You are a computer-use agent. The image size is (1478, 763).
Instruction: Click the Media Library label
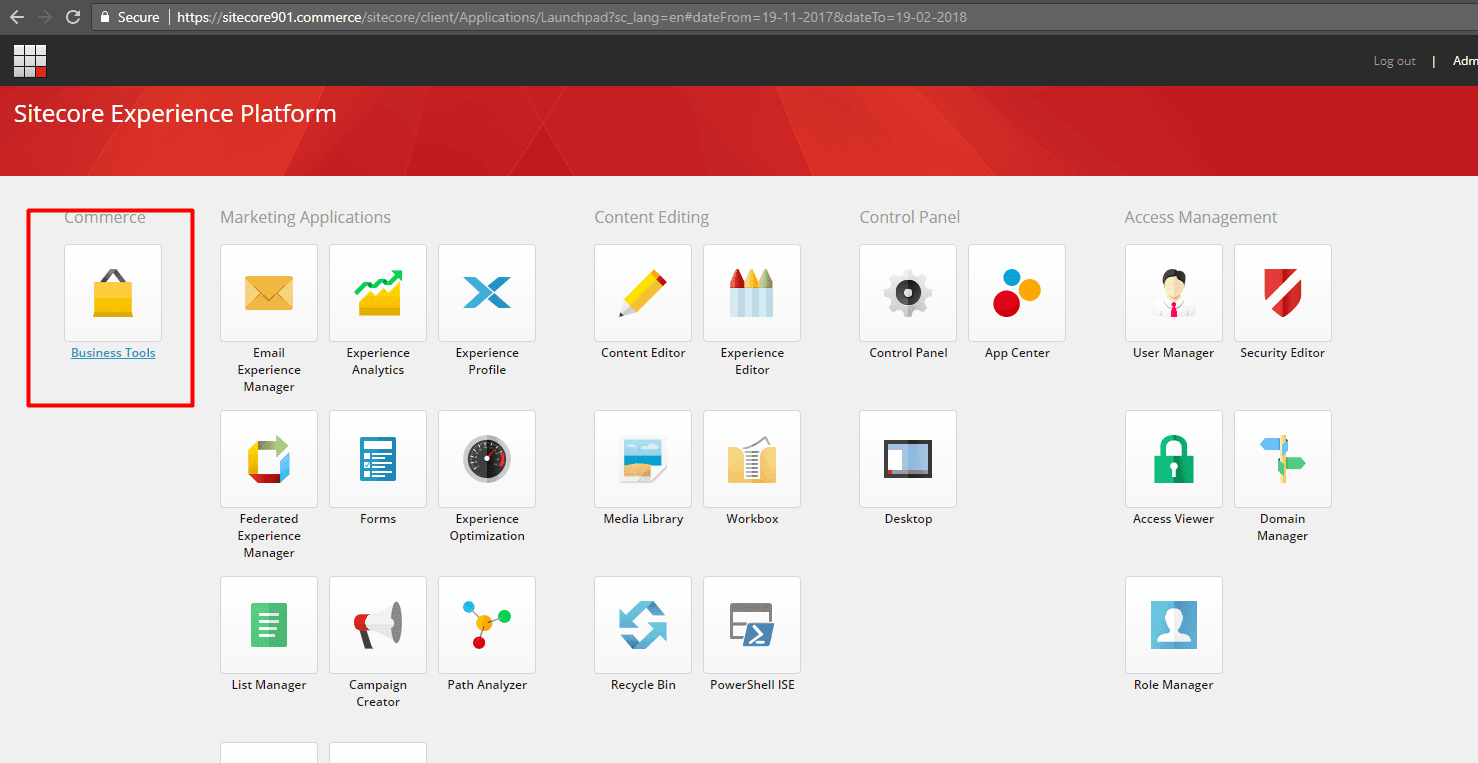(643, 519)
